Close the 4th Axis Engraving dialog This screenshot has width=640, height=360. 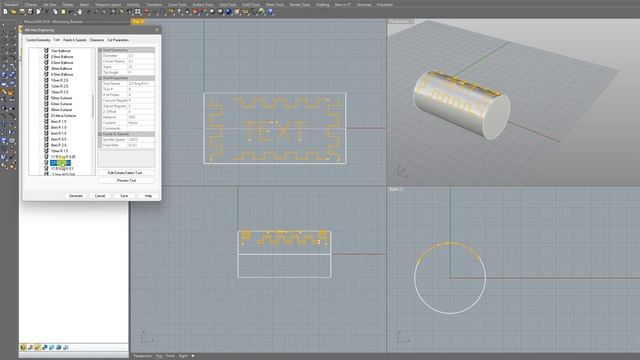coord(157,30)
